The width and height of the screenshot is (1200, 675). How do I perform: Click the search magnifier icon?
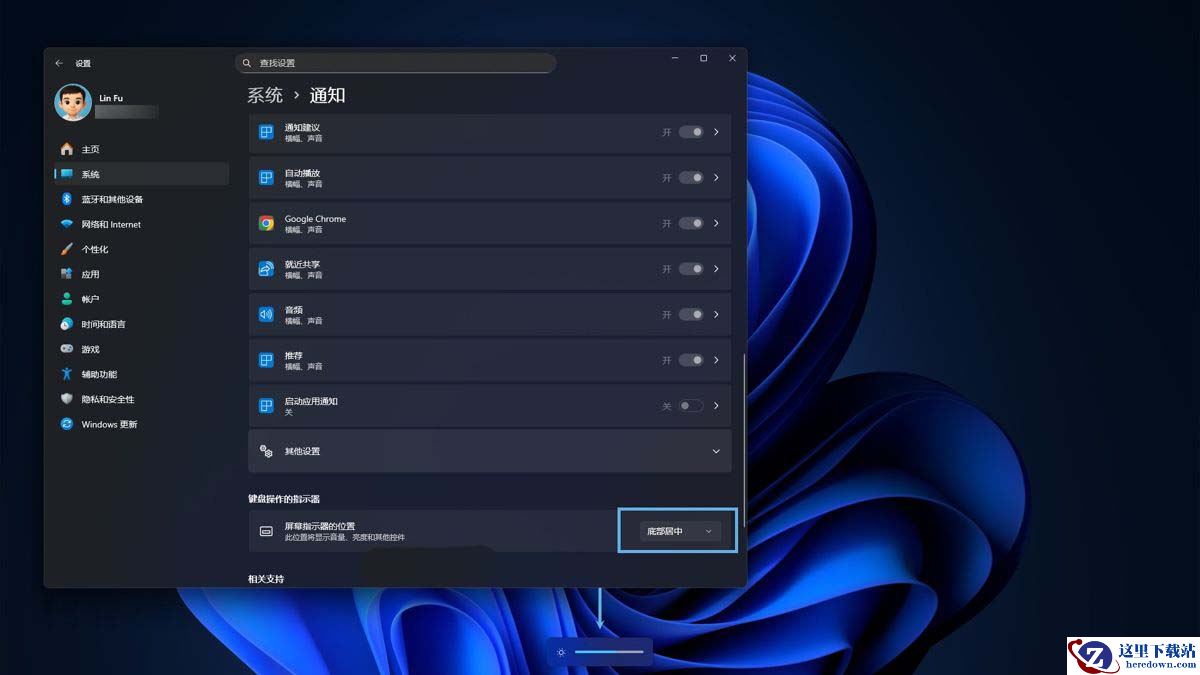click(x=247, y=63)
